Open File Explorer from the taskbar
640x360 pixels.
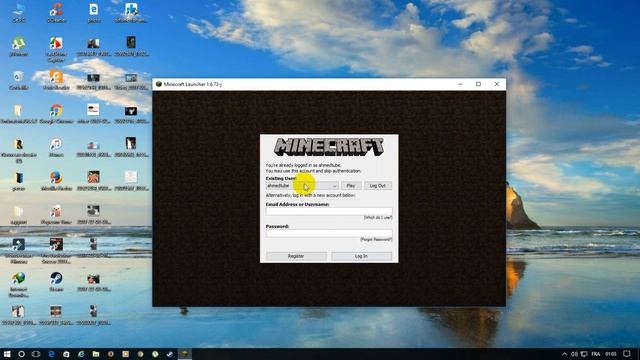tap(96, 354)
